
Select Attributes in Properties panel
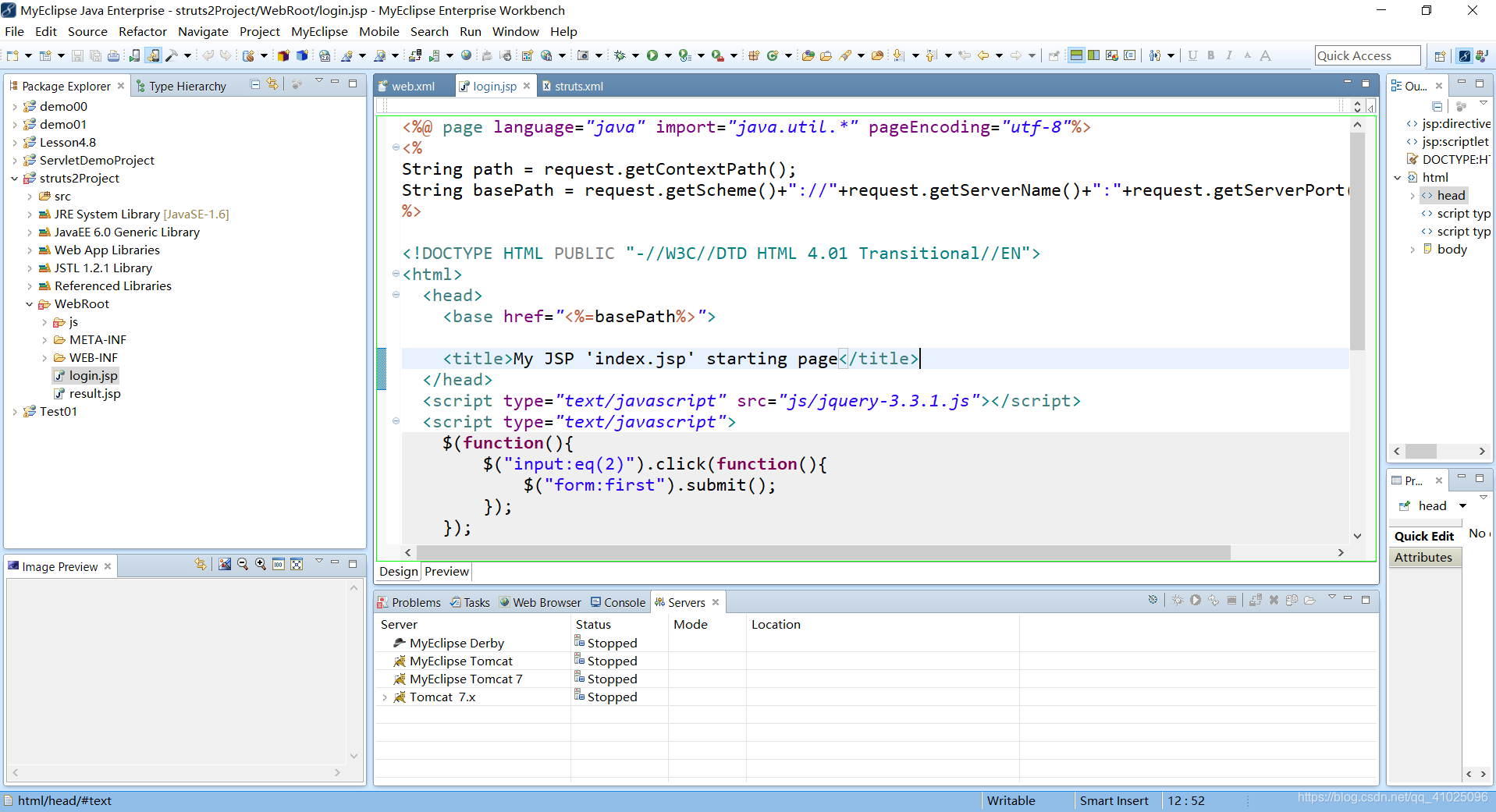click(1423, 557)
